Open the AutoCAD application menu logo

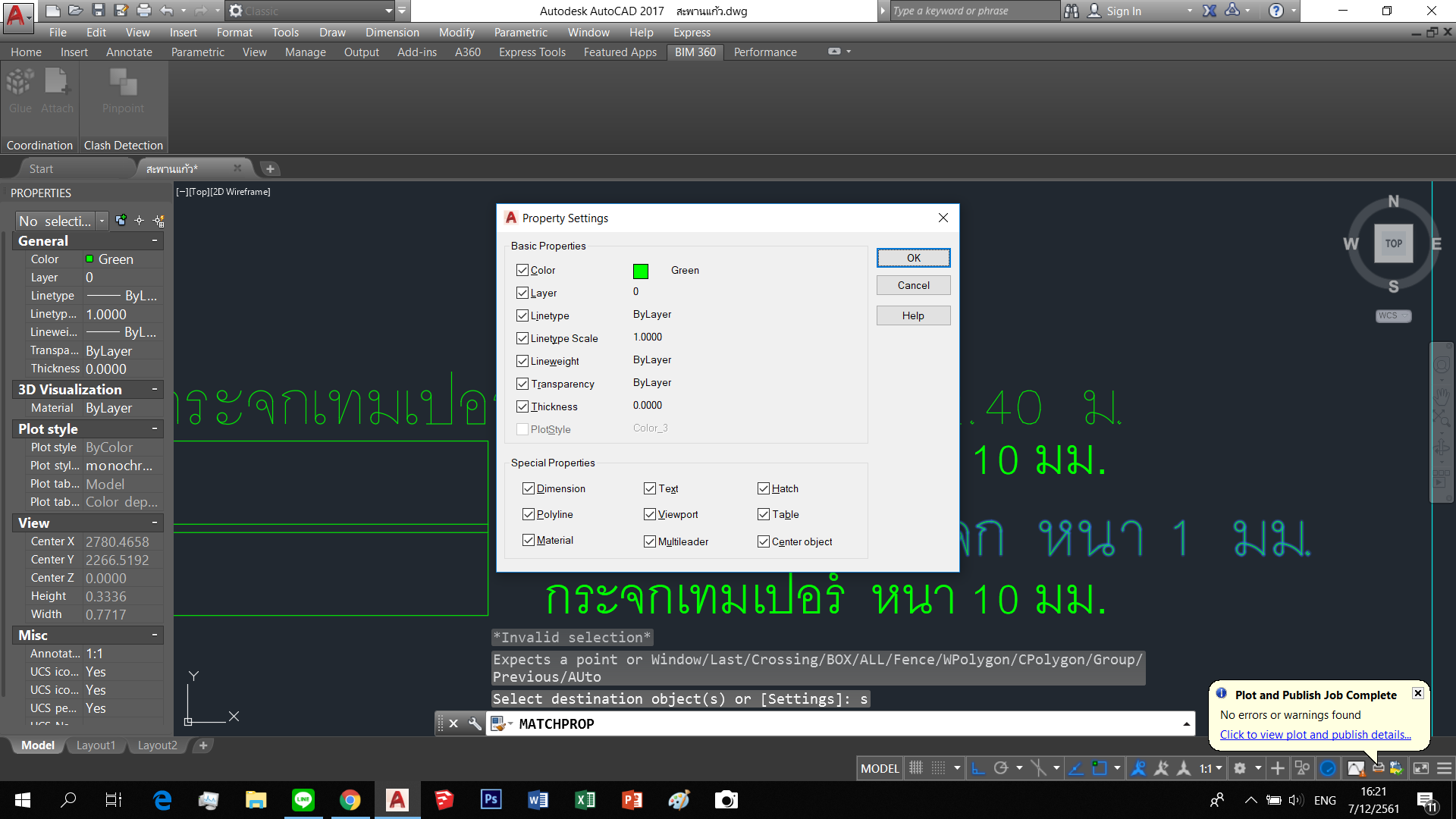click(x=17, y=15)
